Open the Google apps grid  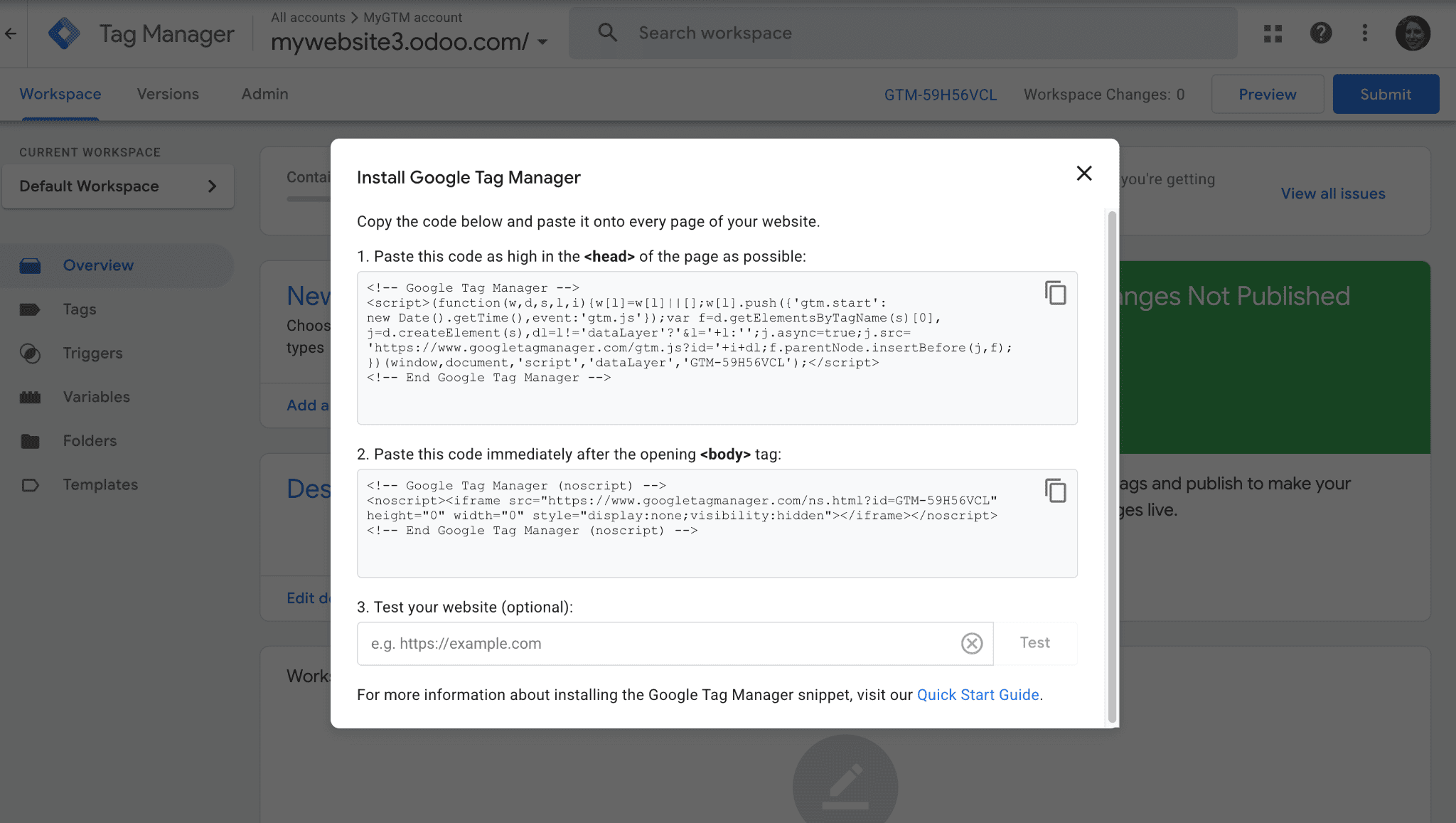coord(1273,33)
